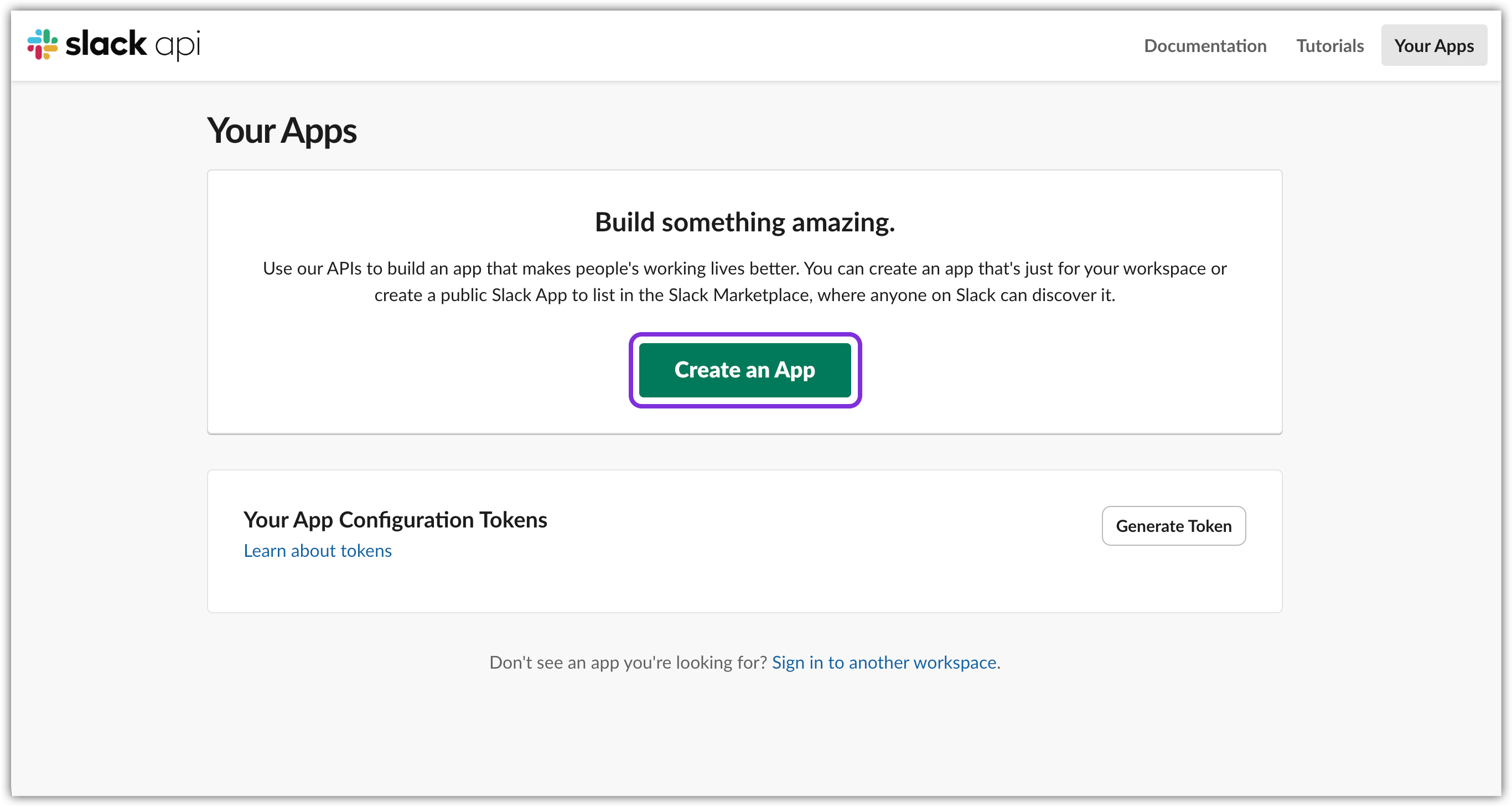Click the Your Apps page heading
The image size is (1512, 807).
(282, 130)
